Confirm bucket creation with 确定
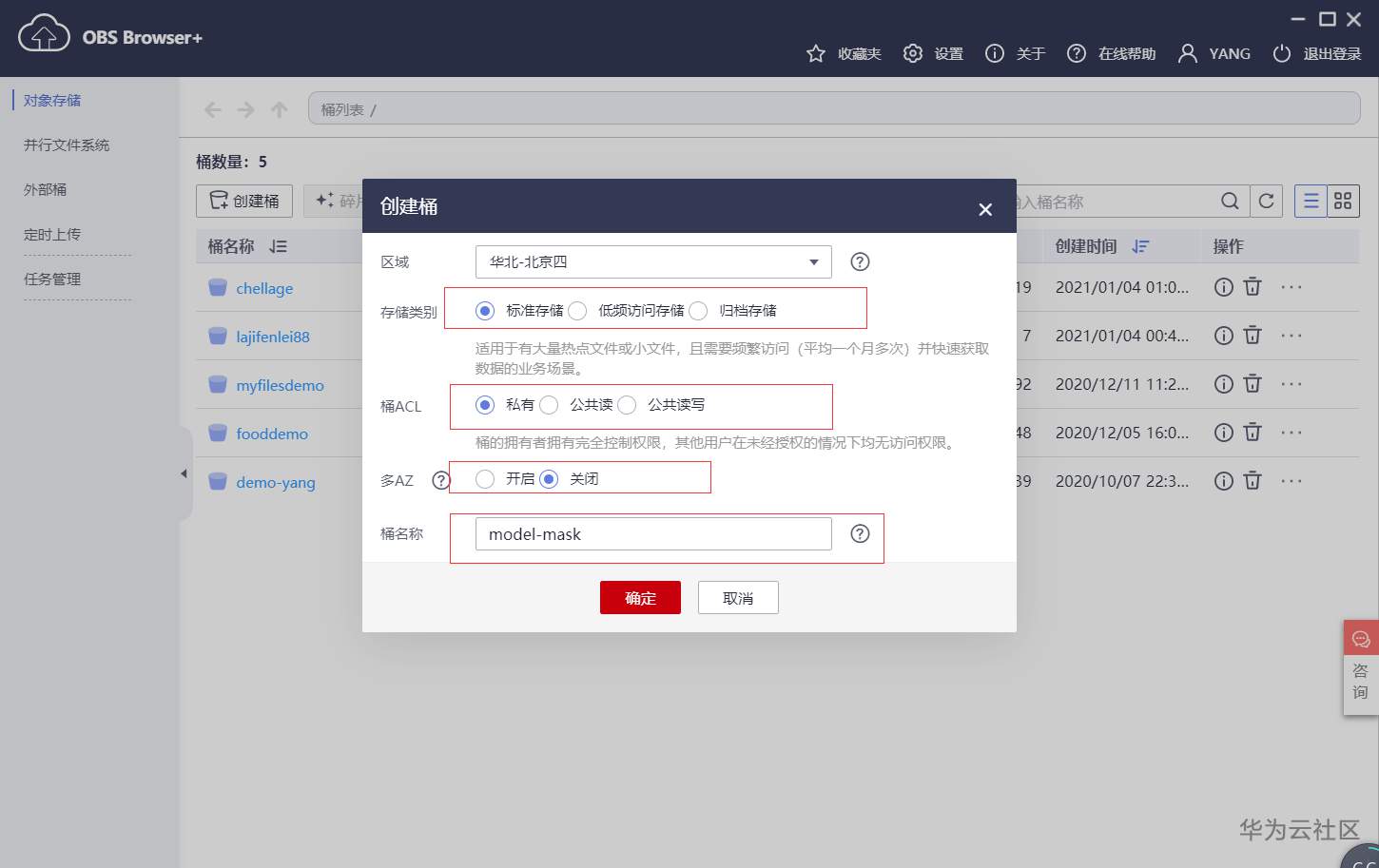The image size is (1379, 868). [x=640, y=597]
